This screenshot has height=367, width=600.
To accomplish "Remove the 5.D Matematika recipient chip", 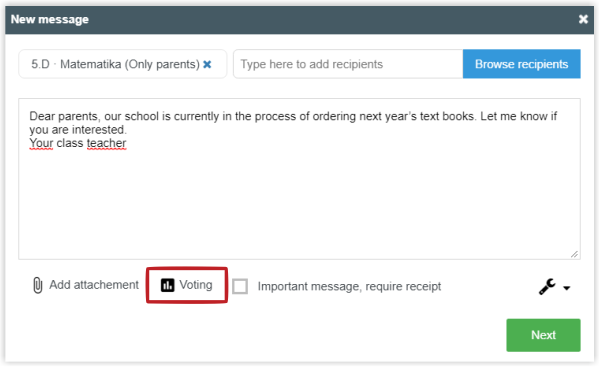I will pyautogui.click(x=207, y=64).
